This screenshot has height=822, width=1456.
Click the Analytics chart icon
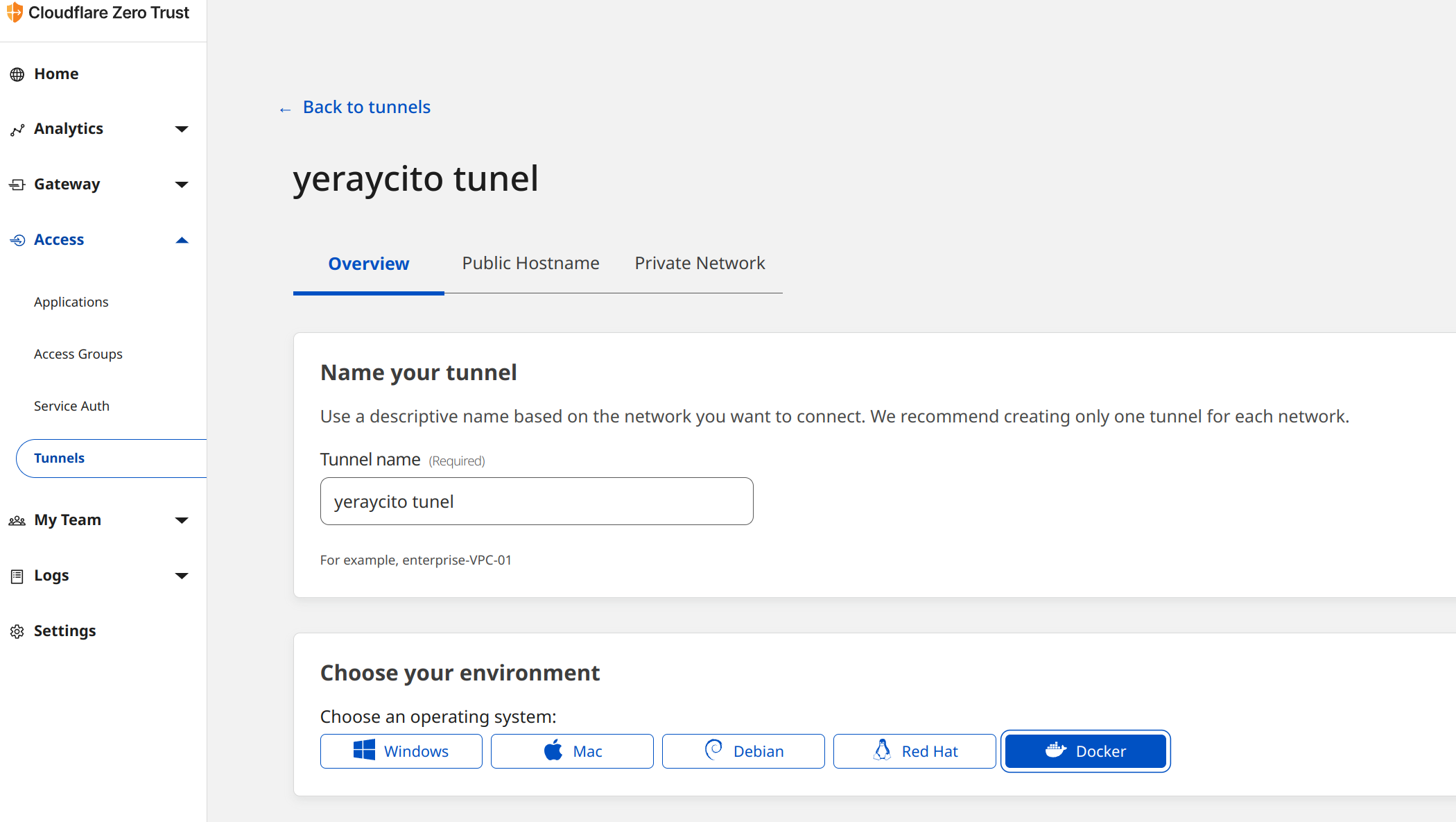(x=17, y=130)
